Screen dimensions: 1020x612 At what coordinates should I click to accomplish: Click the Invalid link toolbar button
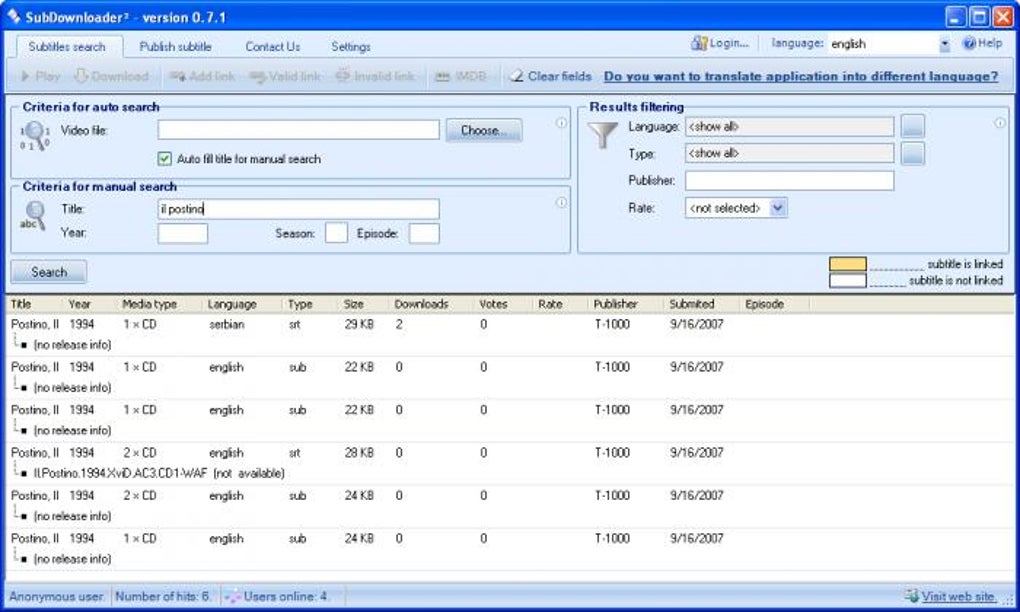click(375, 76)
